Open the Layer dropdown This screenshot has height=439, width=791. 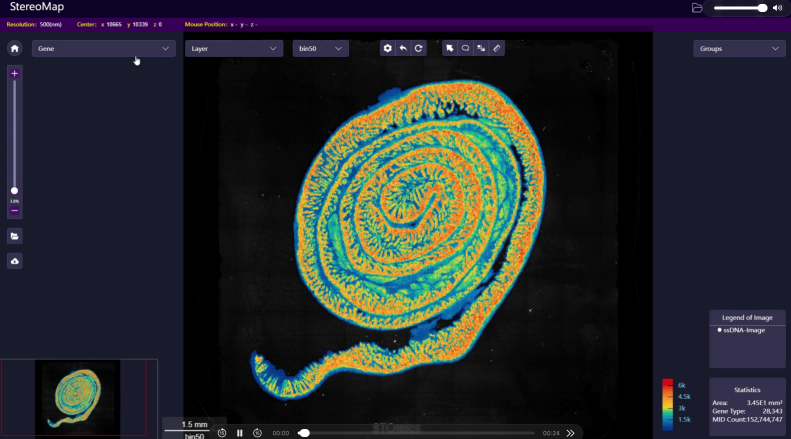(x=233, y=48)
